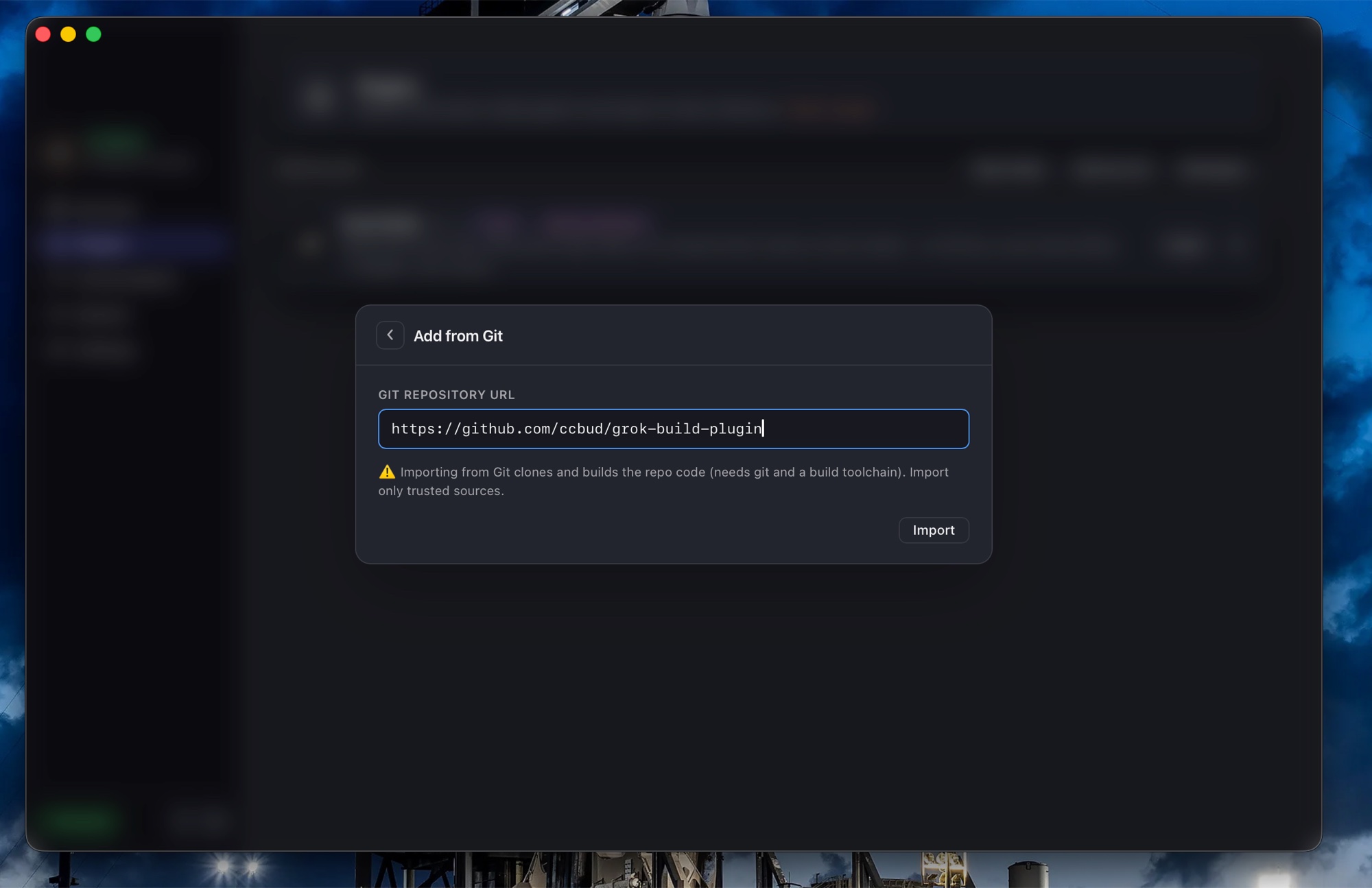Click the "Add from Git" dialog title
Image resolution: width=1372 pixels, height=888 pixels.
tap(458, 336)
